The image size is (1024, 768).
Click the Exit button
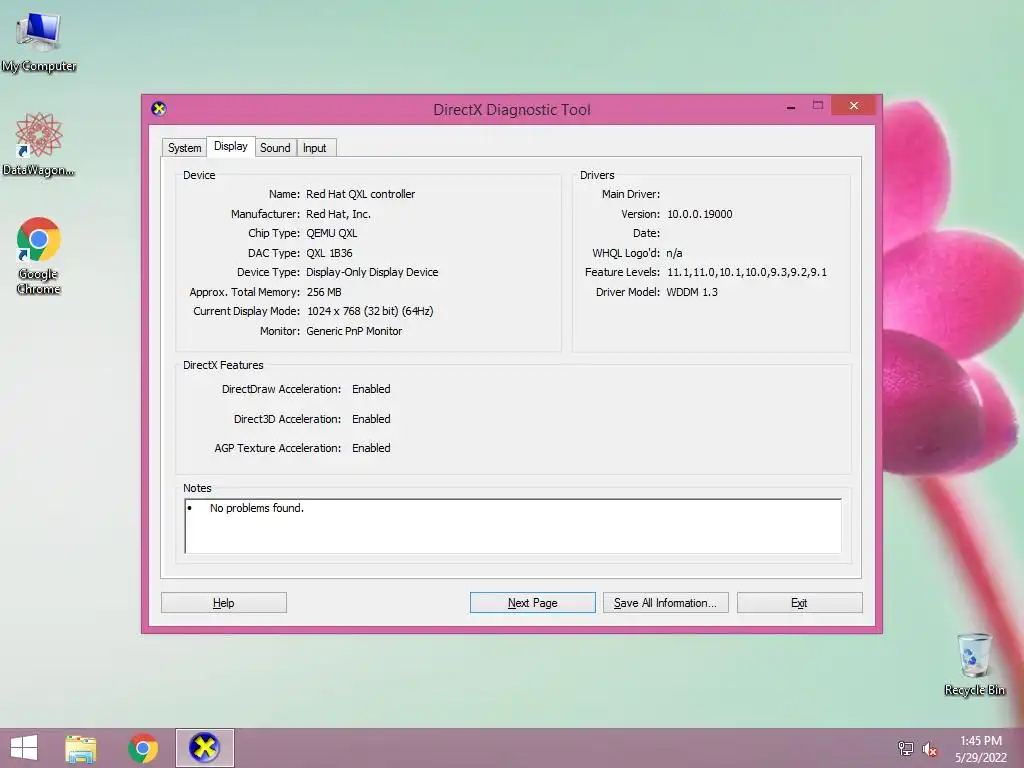(799, 603)
